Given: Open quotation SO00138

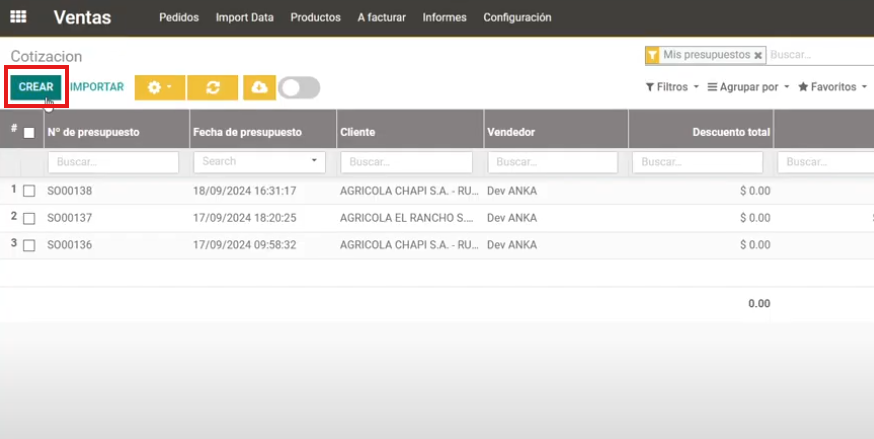Looking at the screenshot, I should click(70, 191).
